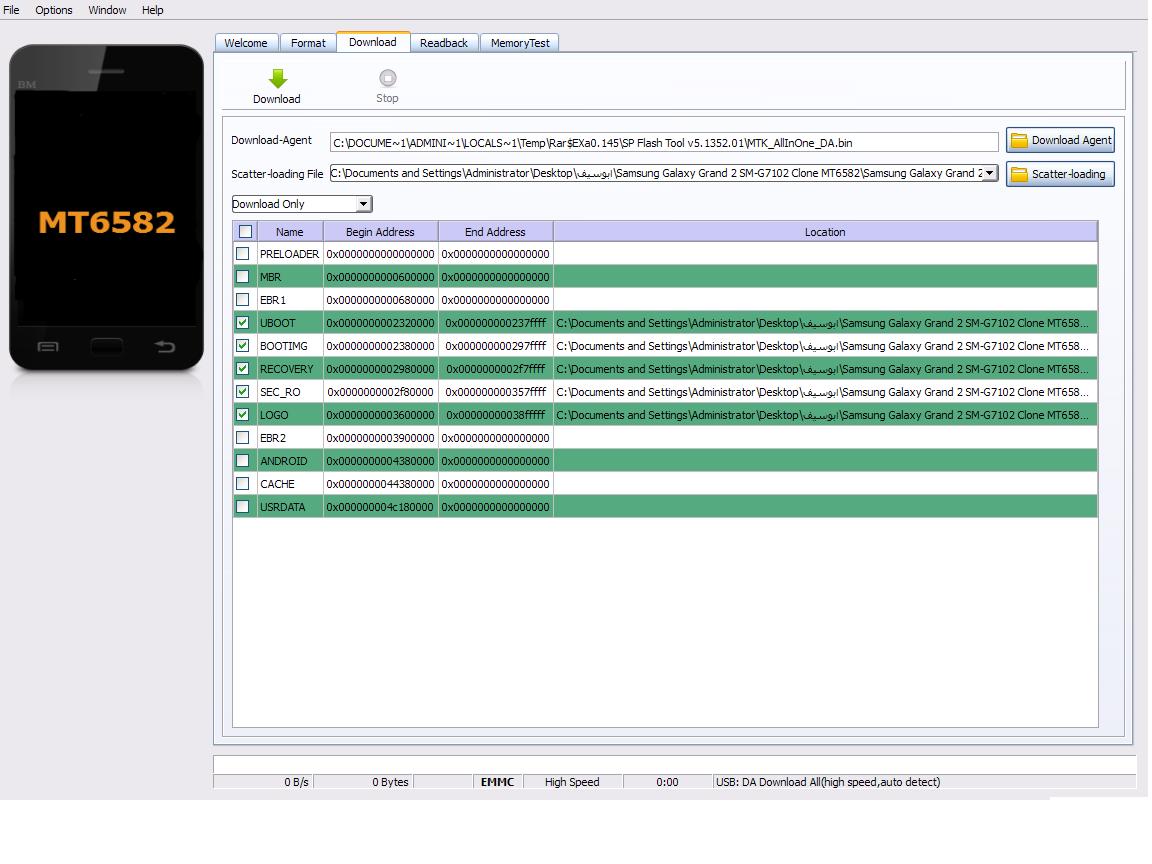Open the Download Only mode dropdown
The height and width of the screenshot is (864, 1152).
302,204
